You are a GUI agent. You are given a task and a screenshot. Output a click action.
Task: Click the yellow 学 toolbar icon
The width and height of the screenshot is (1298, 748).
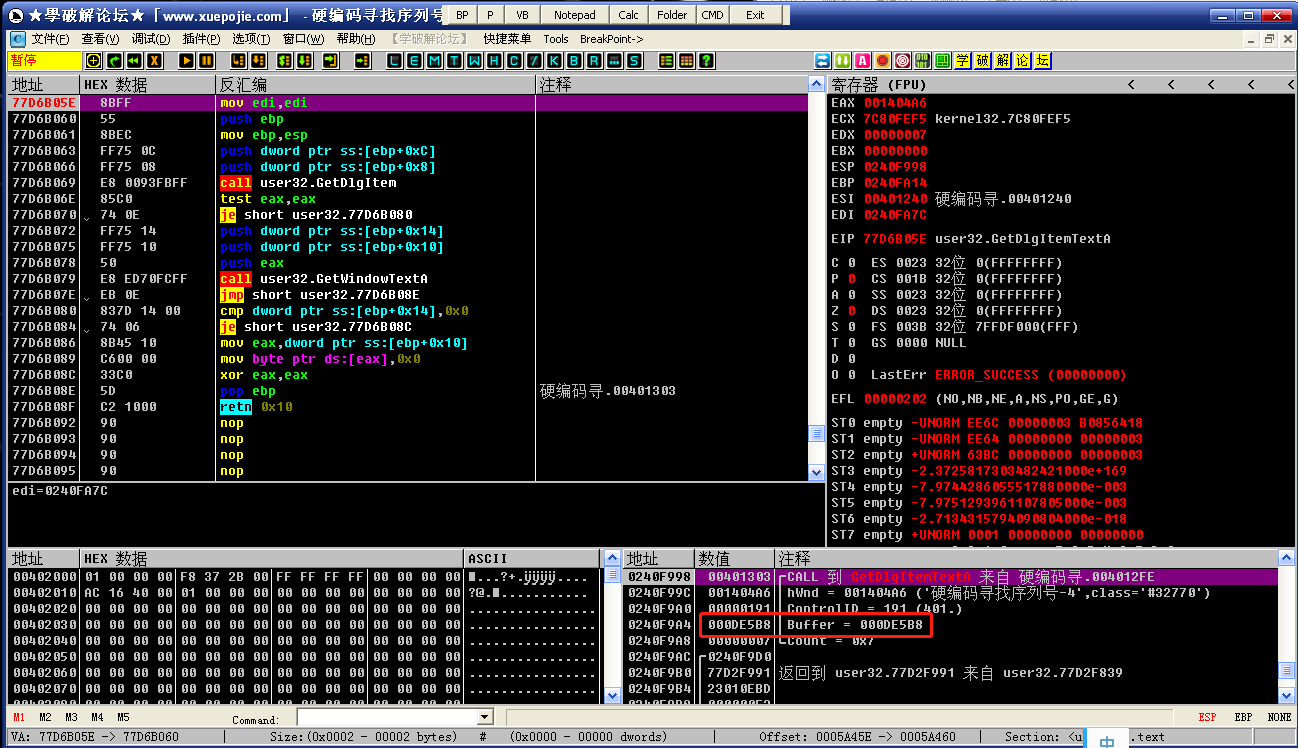coord(962,61)
